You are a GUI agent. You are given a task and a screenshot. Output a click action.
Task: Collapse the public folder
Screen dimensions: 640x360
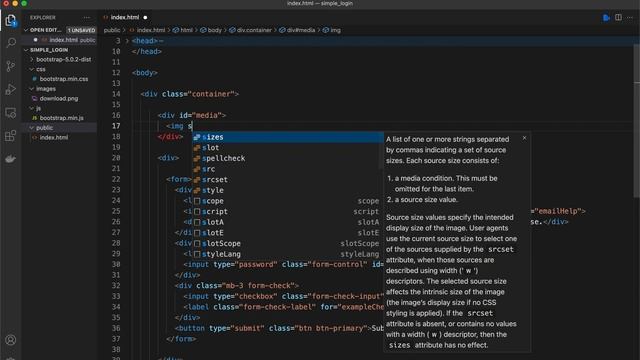(60, 128)
